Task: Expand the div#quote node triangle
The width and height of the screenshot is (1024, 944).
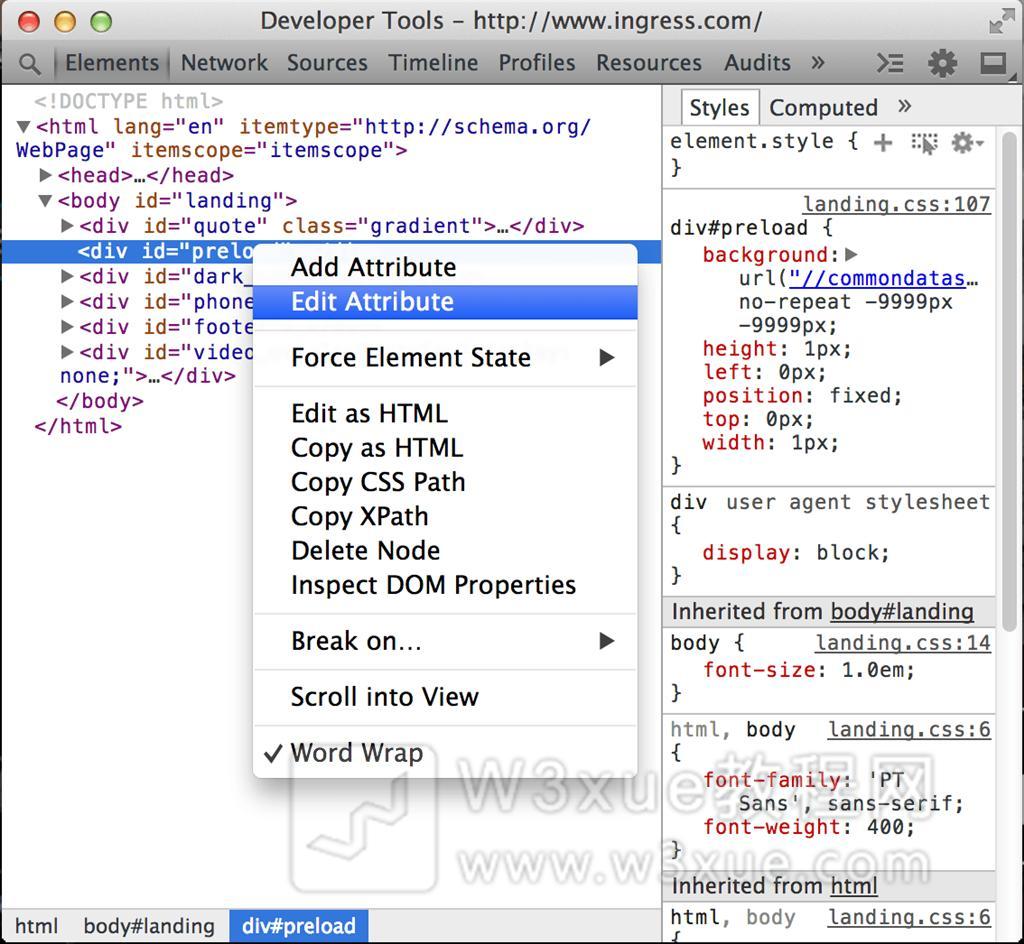Action: pos(67,226)
